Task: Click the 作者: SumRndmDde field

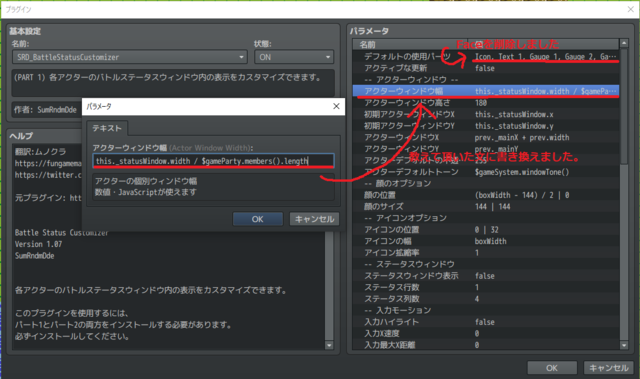Action: tap(47, 109)
